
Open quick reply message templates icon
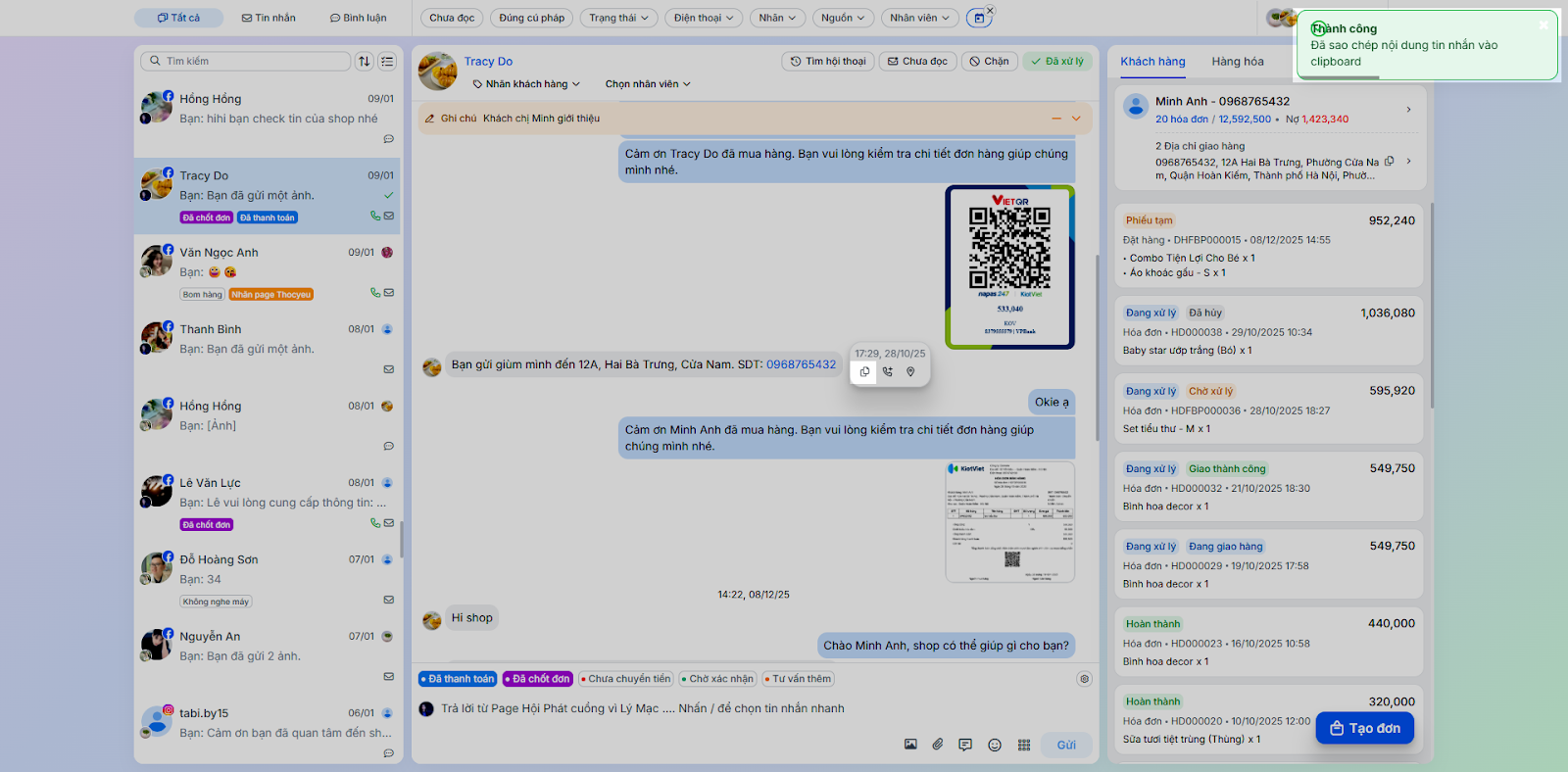coord(965,745)
